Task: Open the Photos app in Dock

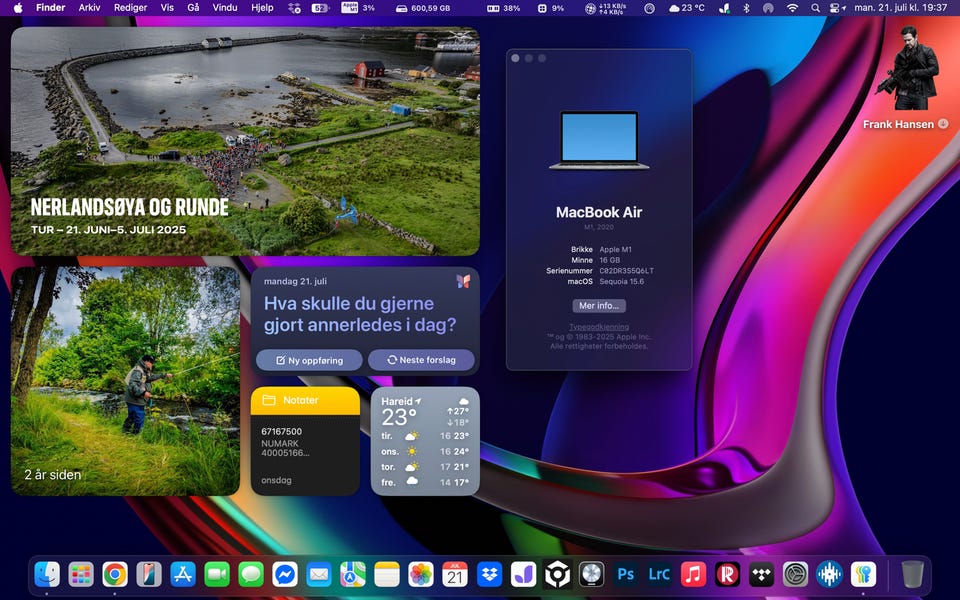Action: pos(421,574)
